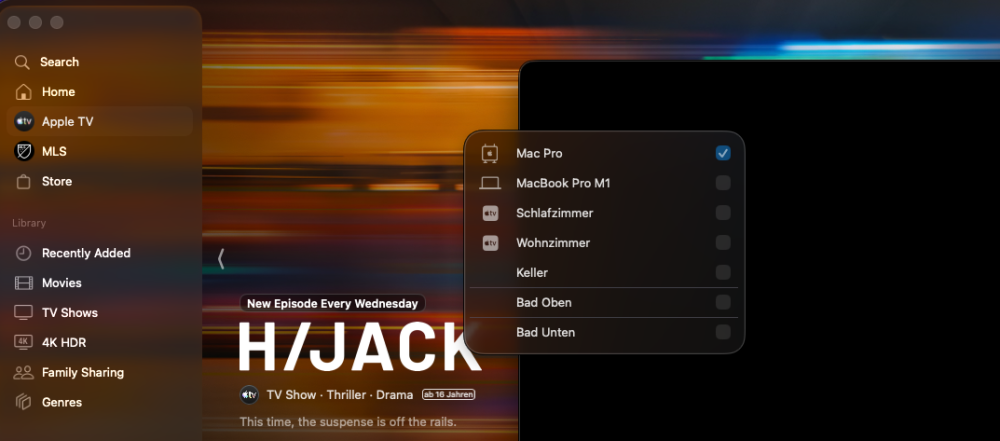Viewport: 1000px width, 441px height.
Task: Open 4K HDR library section
Action: point(99,342)
